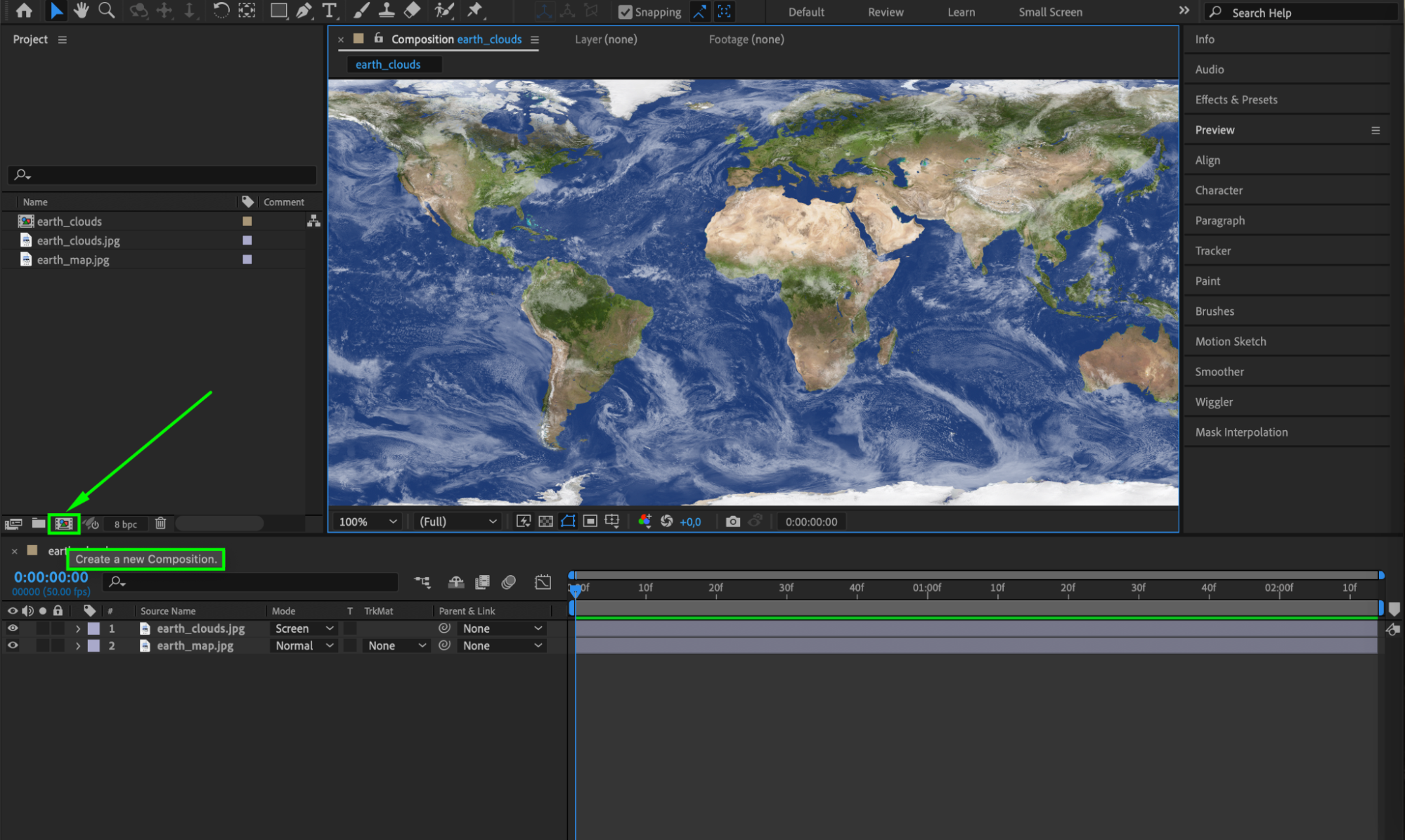Screen dimensions: 1405x840
Task: Open the Effects & Presets panel
Action: click(x=1236, y=100)
